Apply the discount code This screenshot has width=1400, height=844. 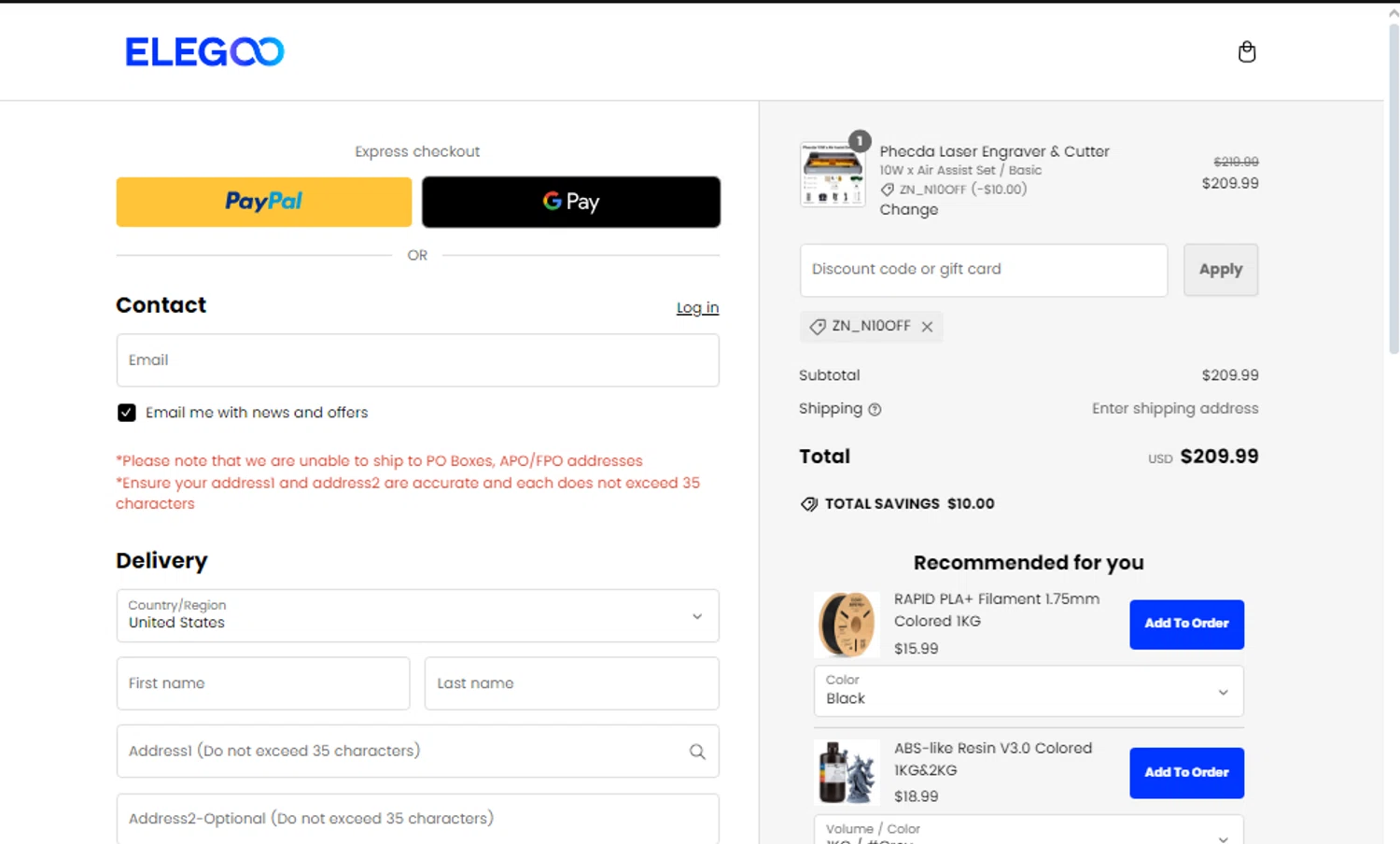(x=1221, y=270)
